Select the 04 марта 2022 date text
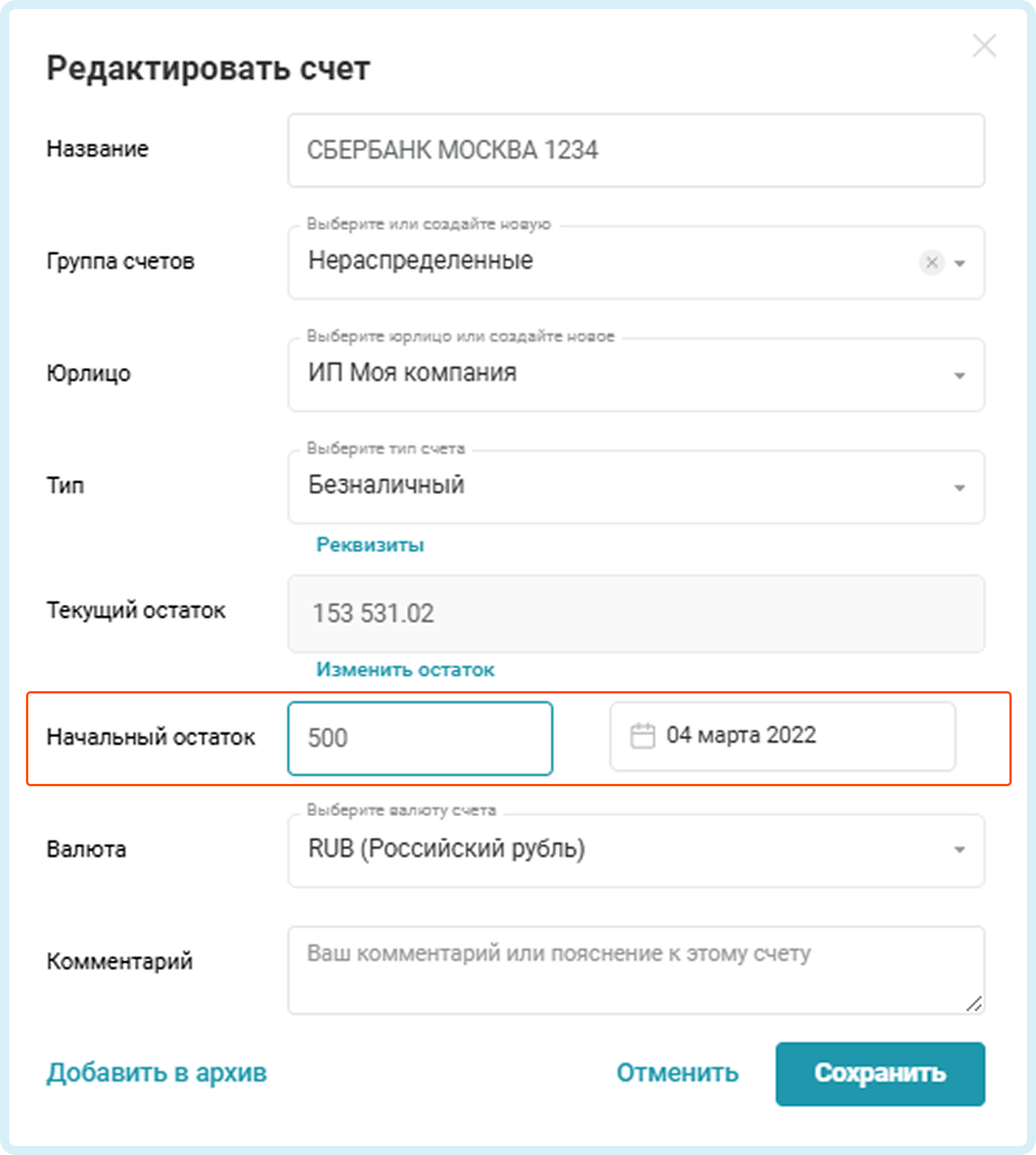Screen dimensions: 1036x1155 [x=741, y=735]
